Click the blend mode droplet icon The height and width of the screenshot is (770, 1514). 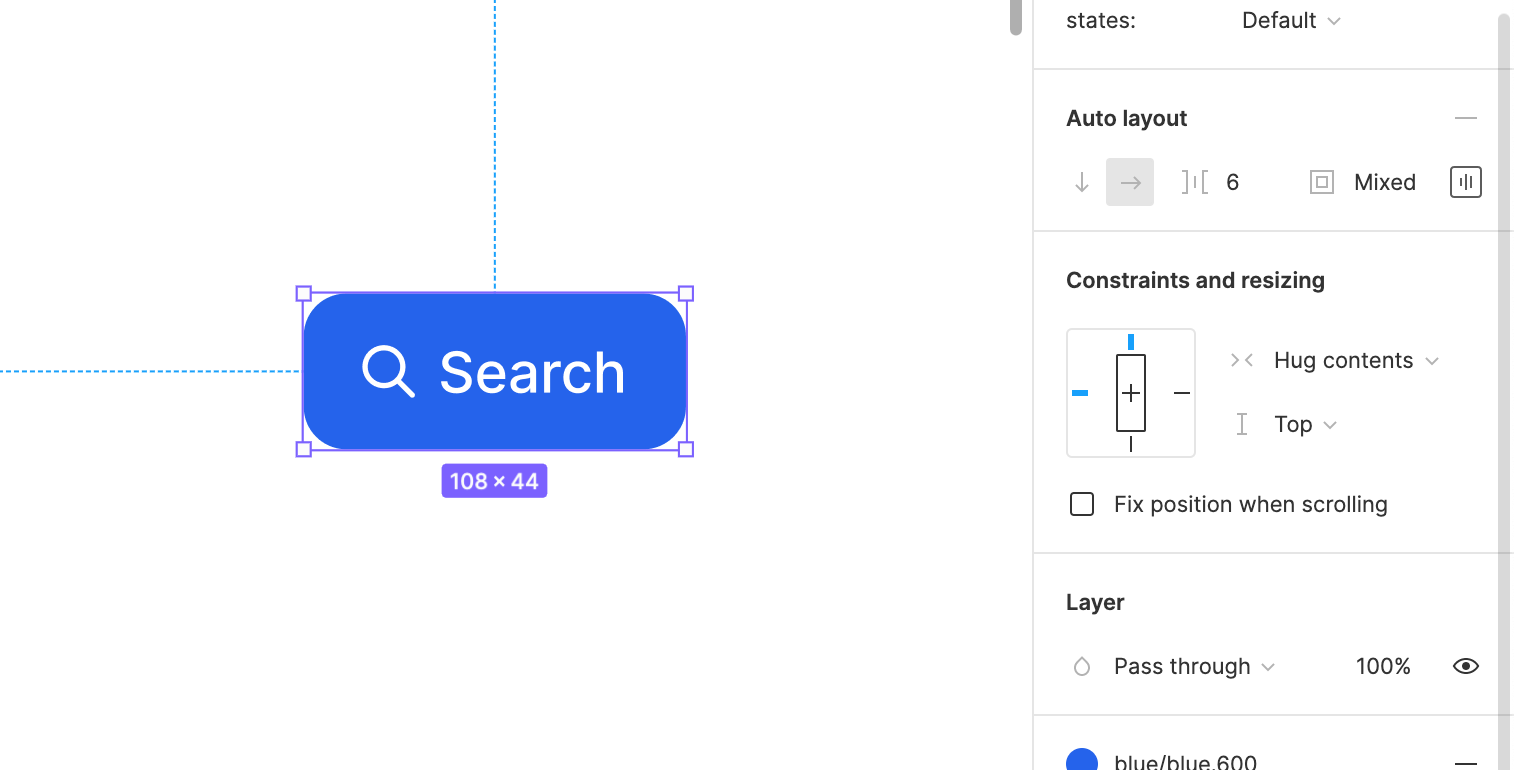[1082, 666]
